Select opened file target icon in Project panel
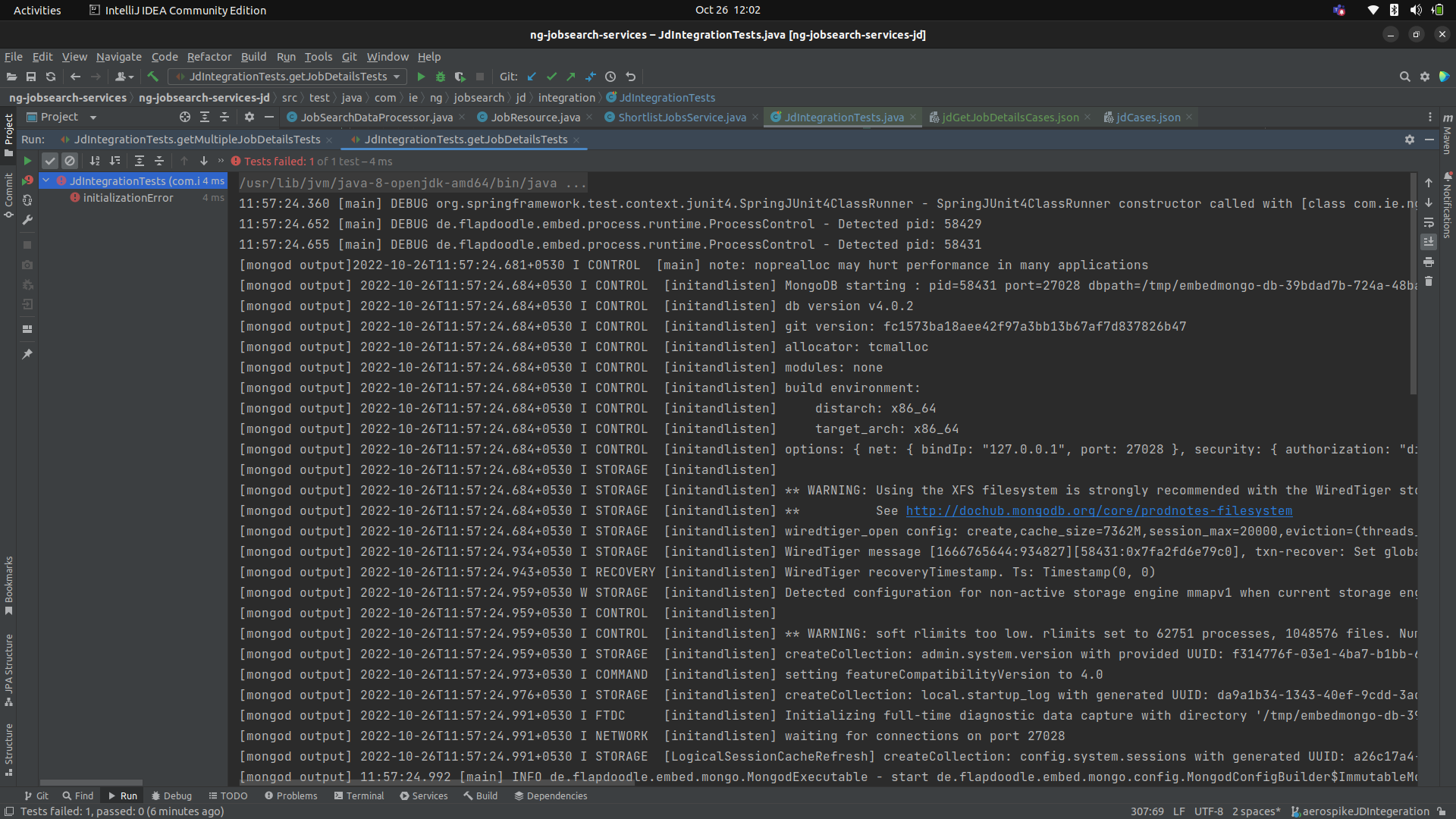 185,117
